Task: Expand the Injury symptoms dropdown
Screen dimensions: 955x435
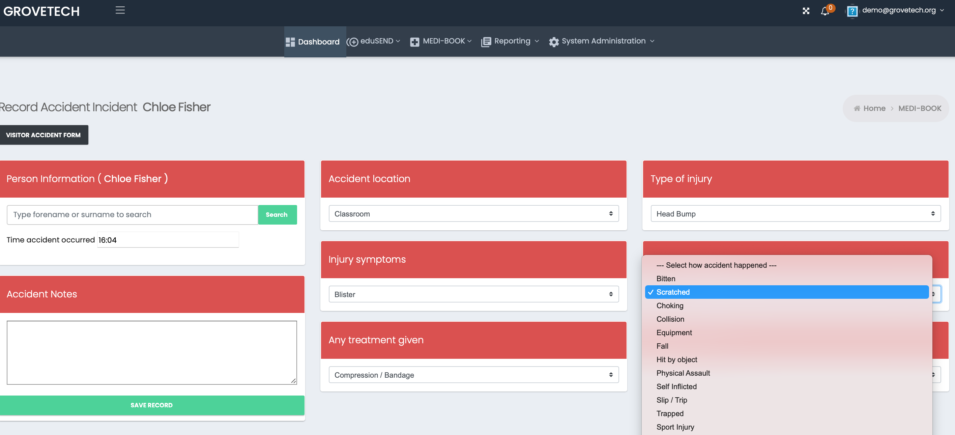Action: point(473,294)
